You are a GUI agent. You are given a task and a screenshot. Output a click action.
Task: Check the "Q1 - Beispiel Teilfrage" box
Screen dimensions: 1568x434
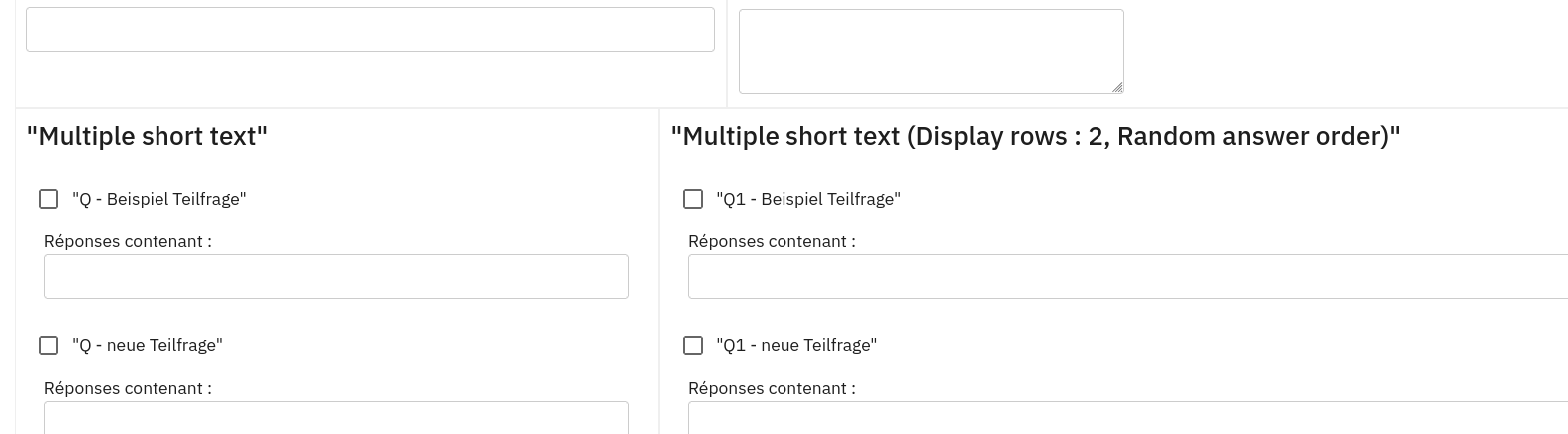pyautogui.click(x=693, y=199)
